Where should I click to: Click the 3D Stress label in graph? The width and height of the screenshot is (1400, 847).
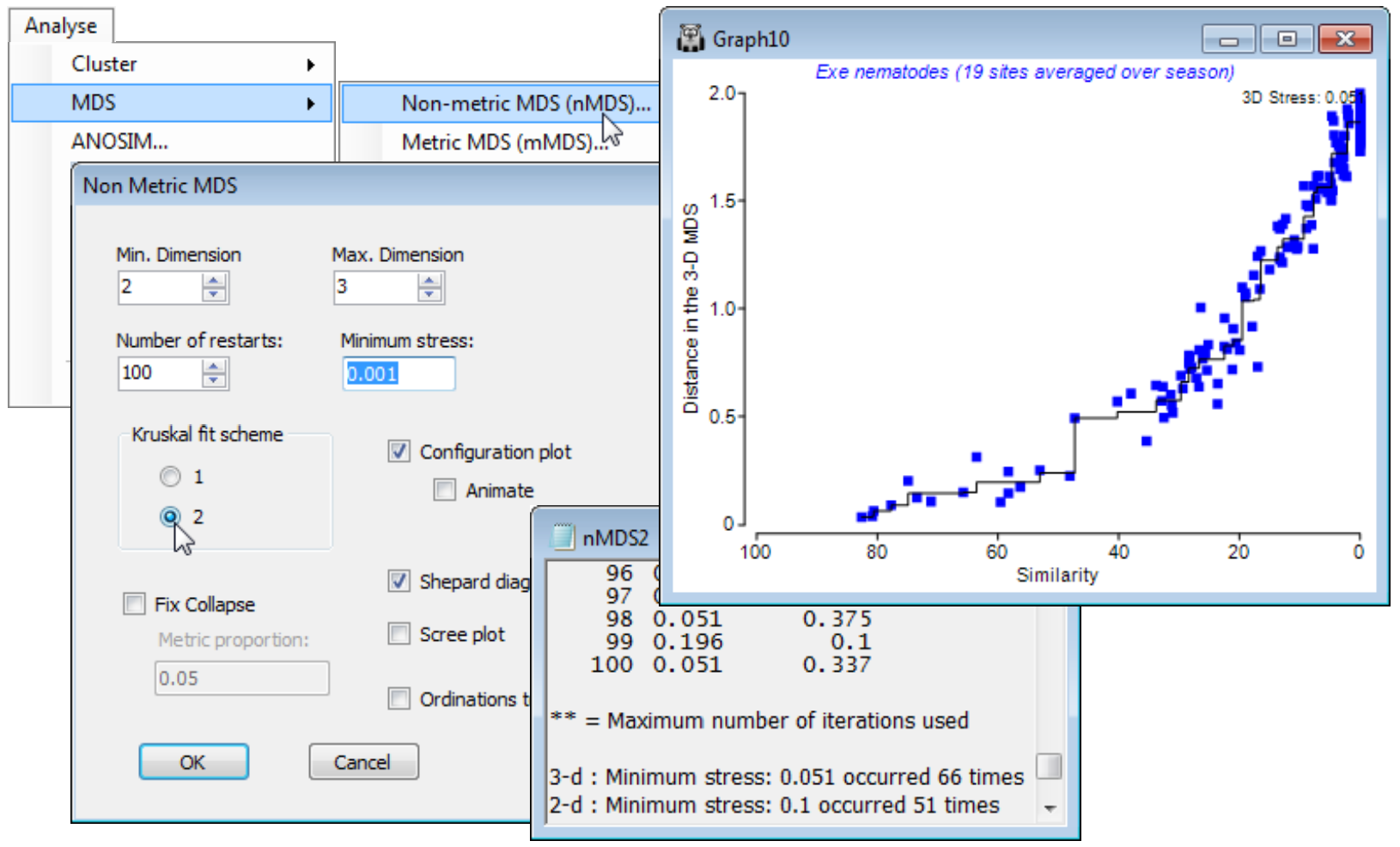pos(1303,97)
